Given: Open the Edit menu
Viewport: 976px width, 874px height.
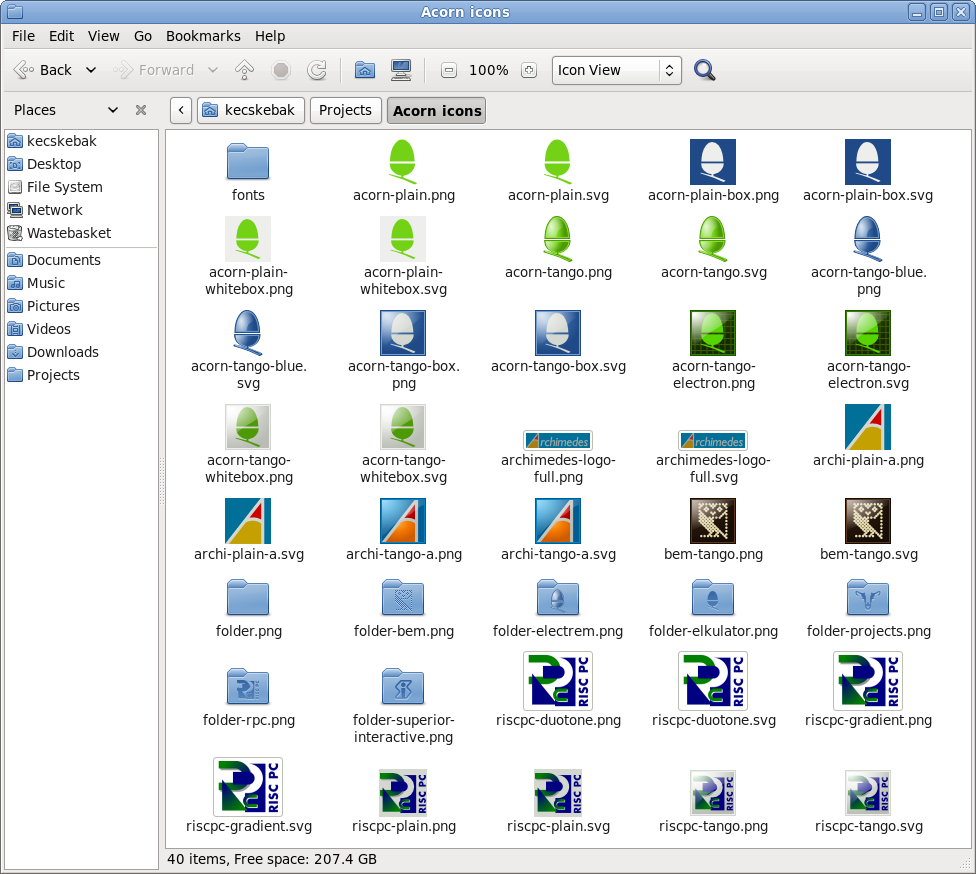Looking at the screenshot, I should click(62, 36).
